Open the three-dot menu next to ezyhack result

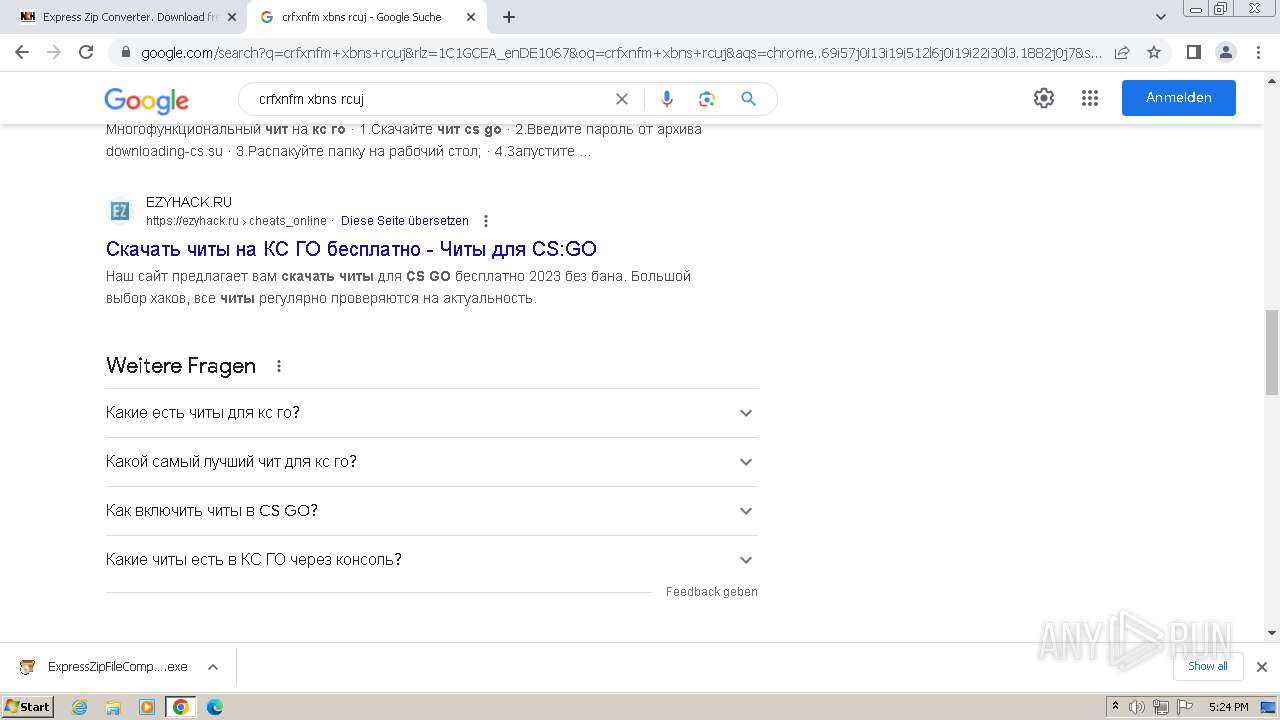click(486, 221)
